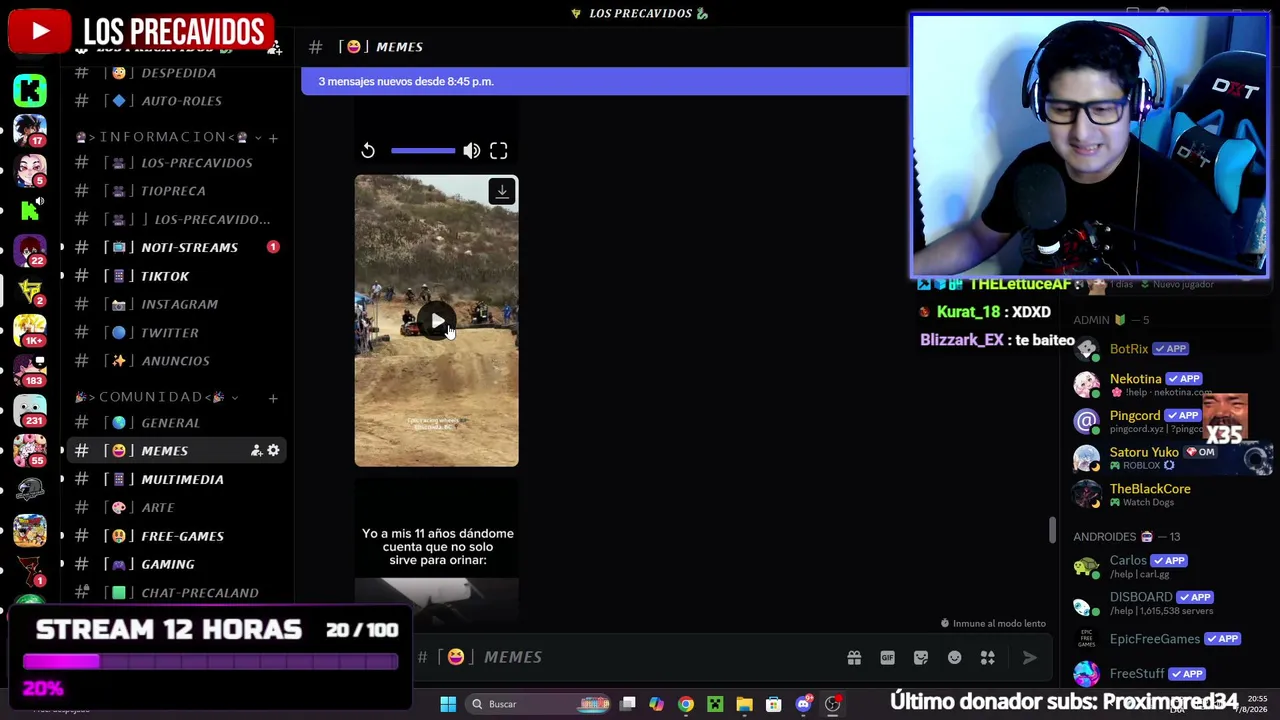Collapse the INFORMACION category

(x=168, y=137)
